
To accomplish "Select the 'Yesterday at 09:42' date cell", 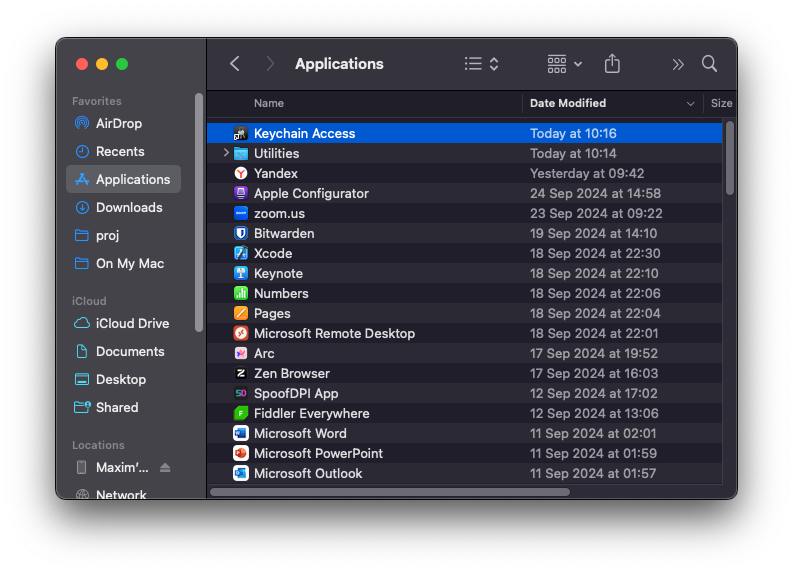I will pyautogui.click(x=587, y=173).
